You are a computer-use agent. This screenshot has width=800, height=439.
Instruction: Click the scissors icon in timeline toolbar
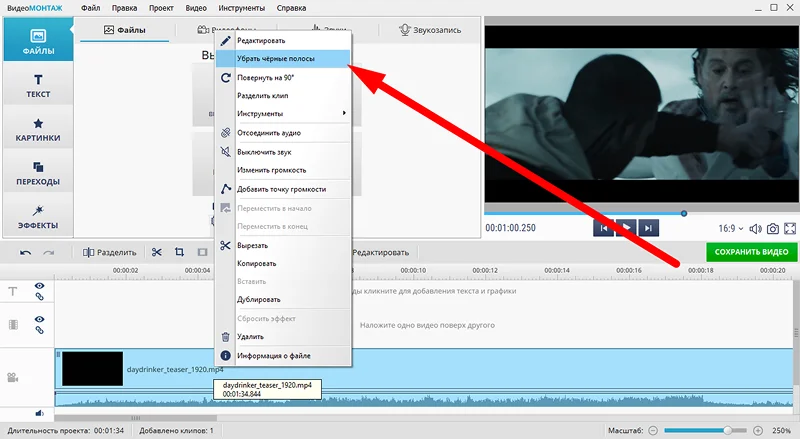[x=157, y=252]
